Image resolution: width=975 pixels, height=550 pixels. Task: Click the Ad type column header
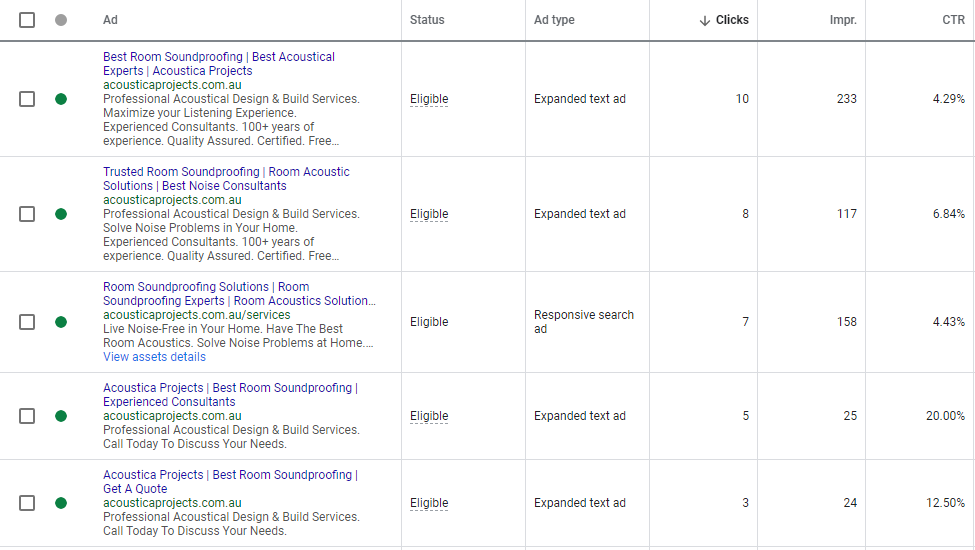tap(554, 20)
